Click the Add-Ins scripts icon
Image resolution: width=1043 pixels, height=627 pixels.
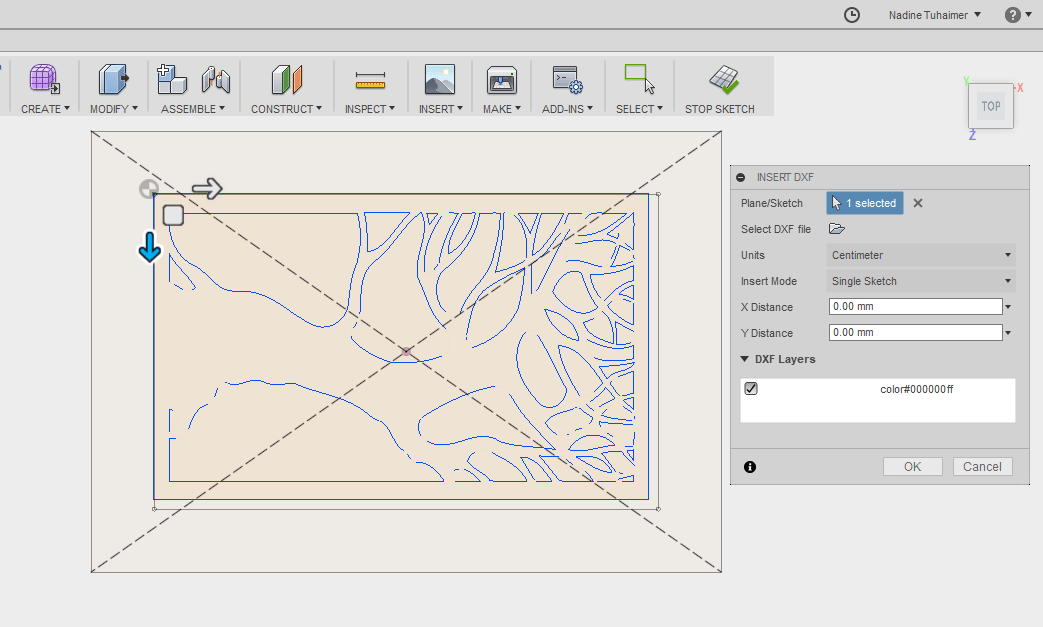pyautogui.click(x=567, y=80)
